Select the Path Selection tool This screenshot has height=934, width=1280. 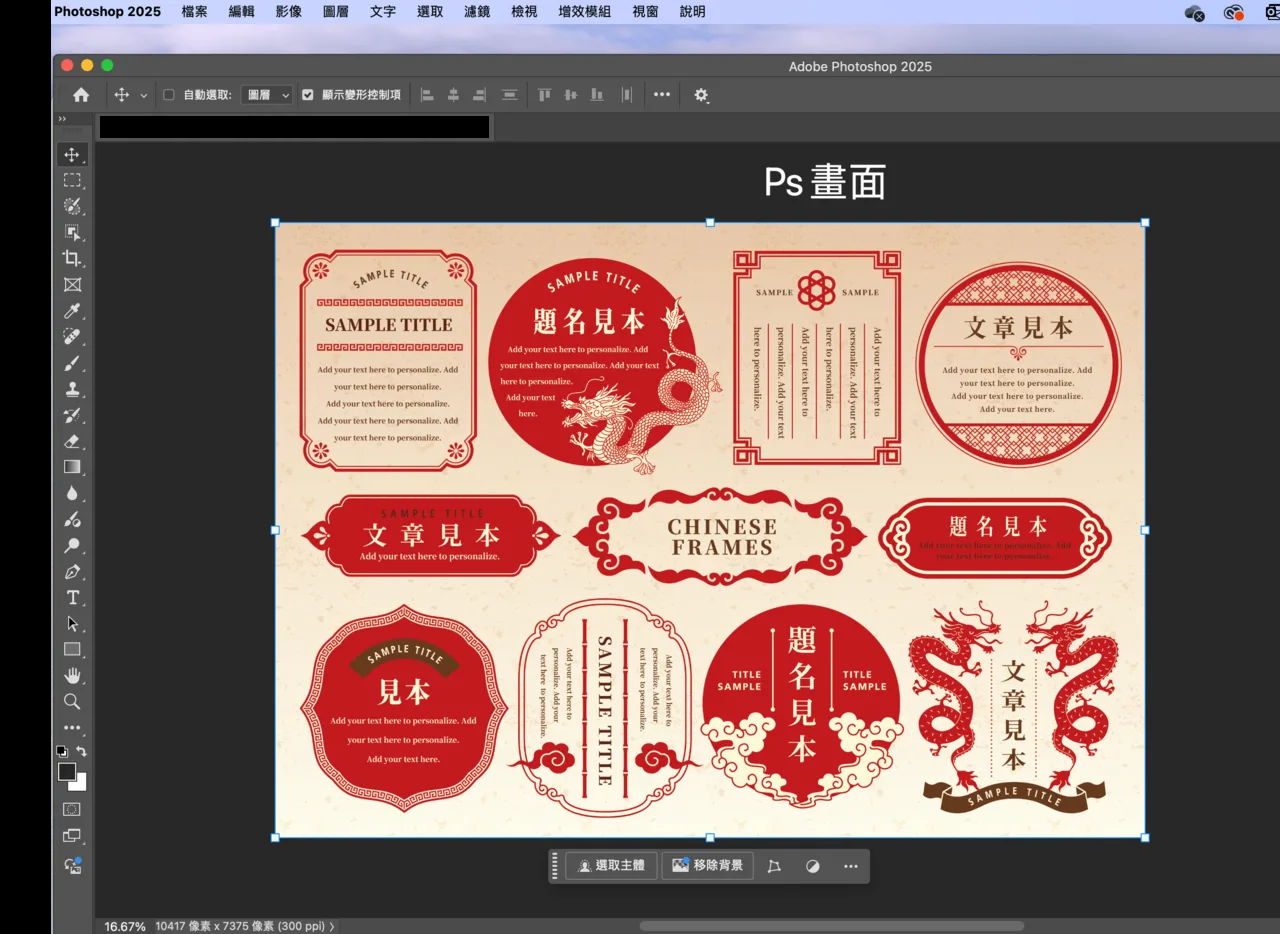72,624
